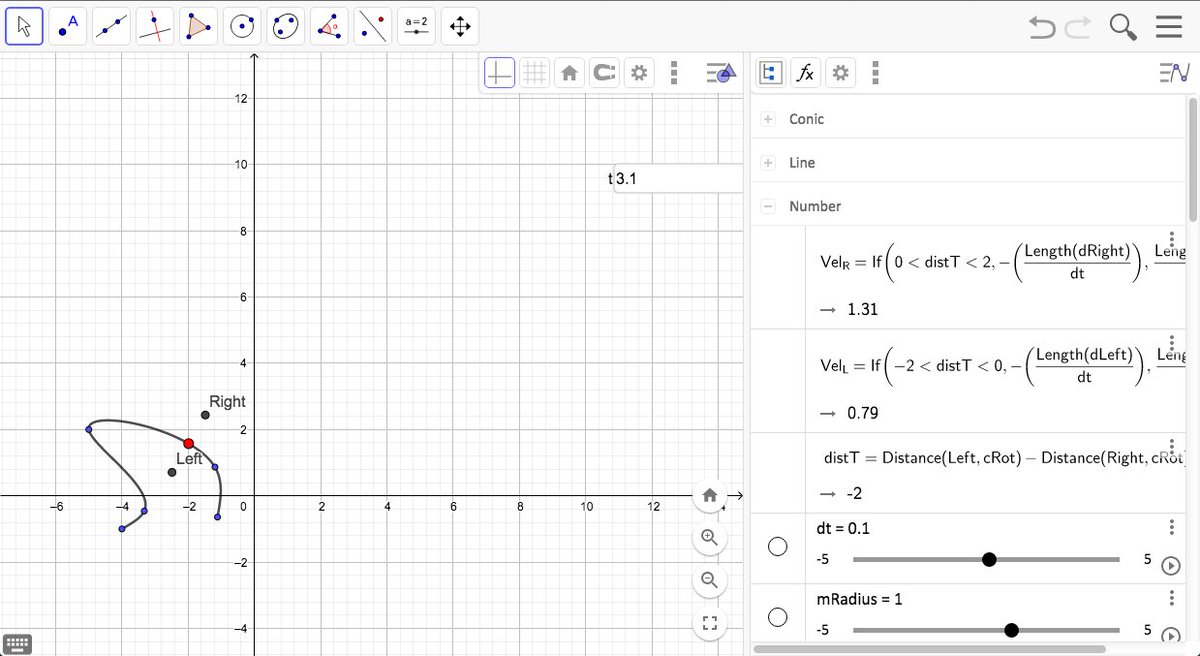Expand the Conic group
Screen dimensions: 1200x656
768,119
